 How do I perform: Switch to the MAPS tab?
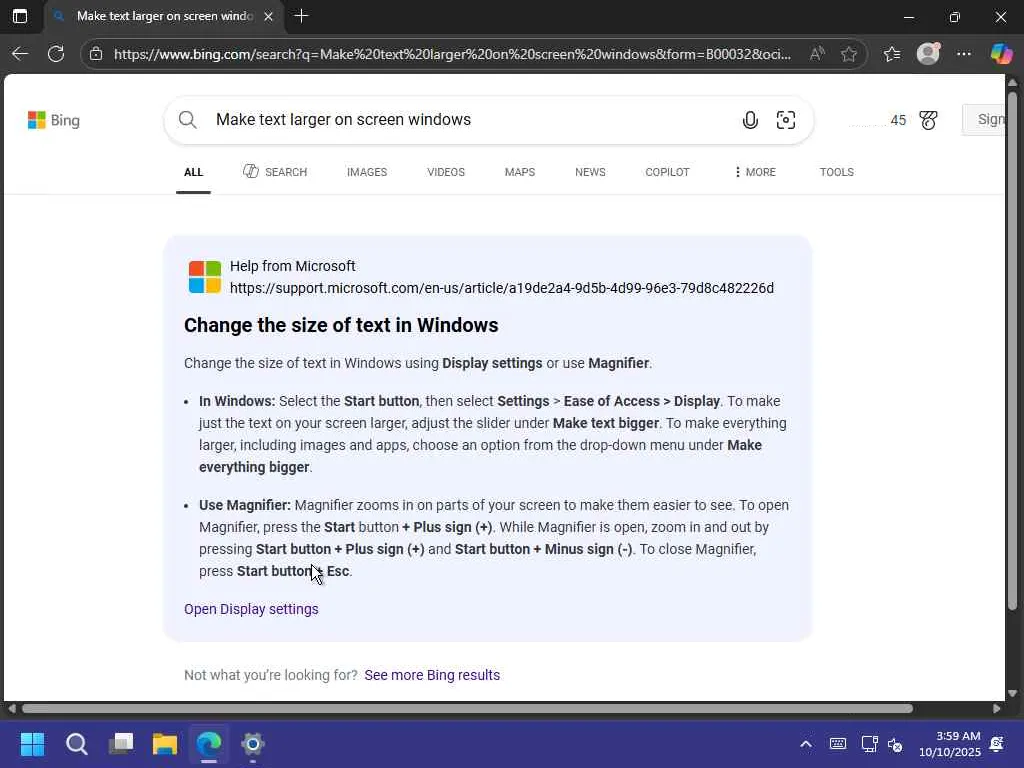[520, 172]
